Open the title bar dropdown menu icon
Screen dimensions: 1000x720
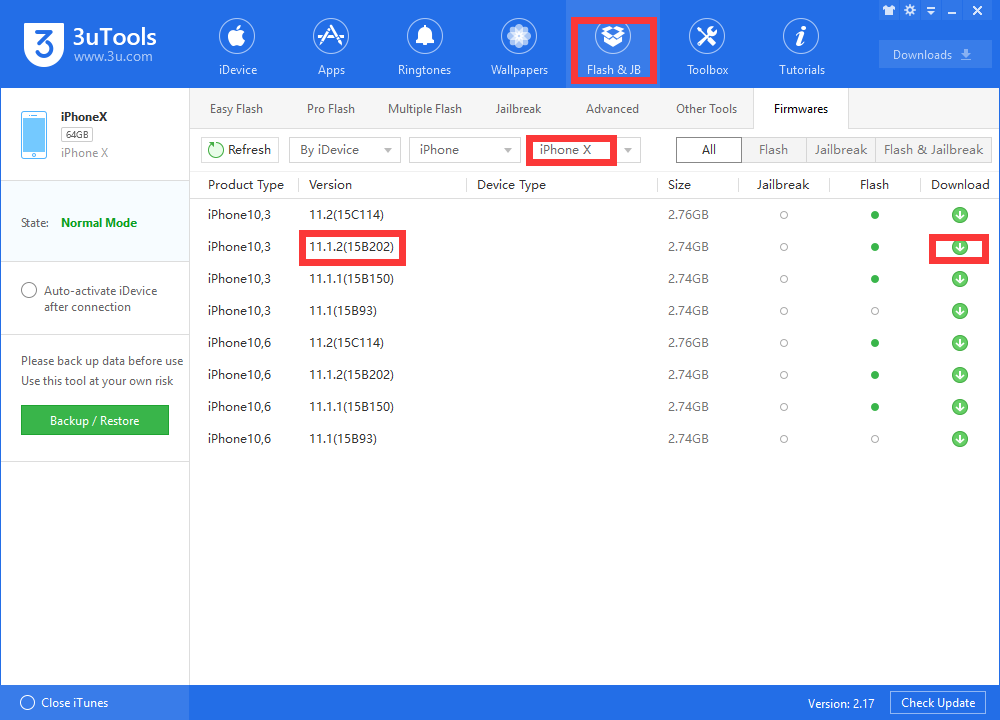point(931,10)
